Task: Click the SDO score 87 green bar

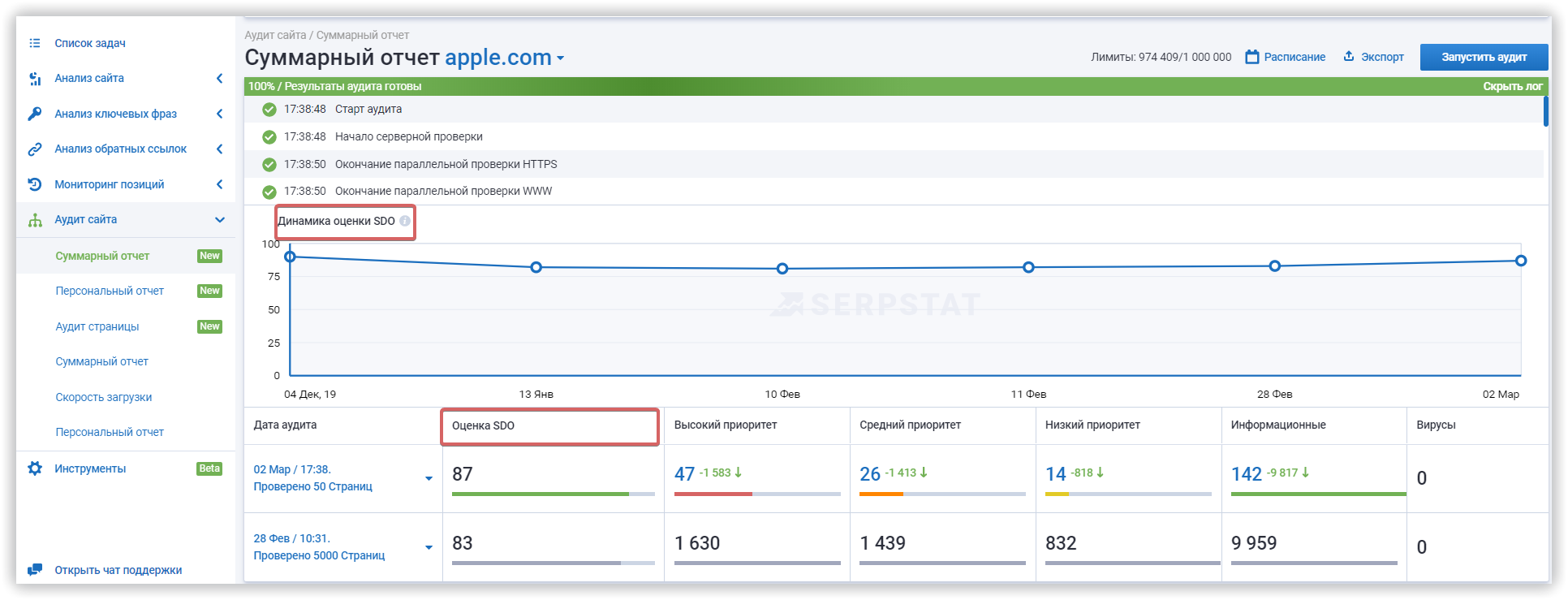Action: 540,494
